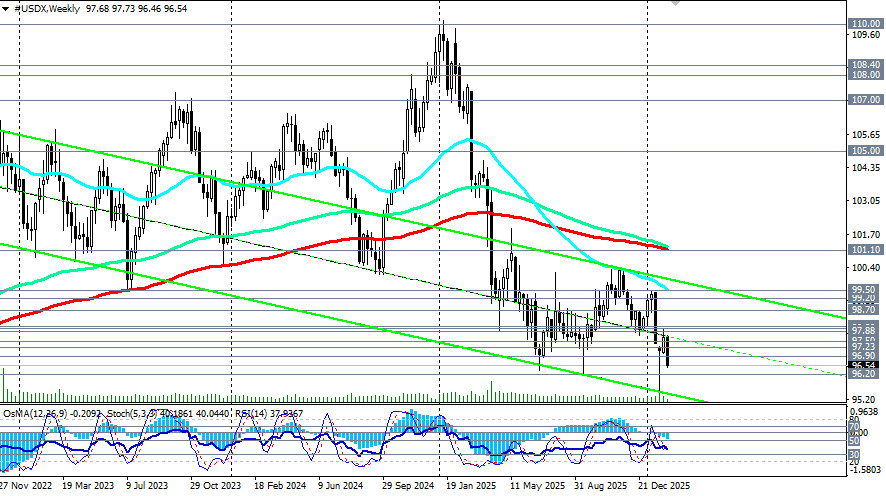Click the 96.20 price level label
The image size is (886, 496).
(x=864, y=374)
